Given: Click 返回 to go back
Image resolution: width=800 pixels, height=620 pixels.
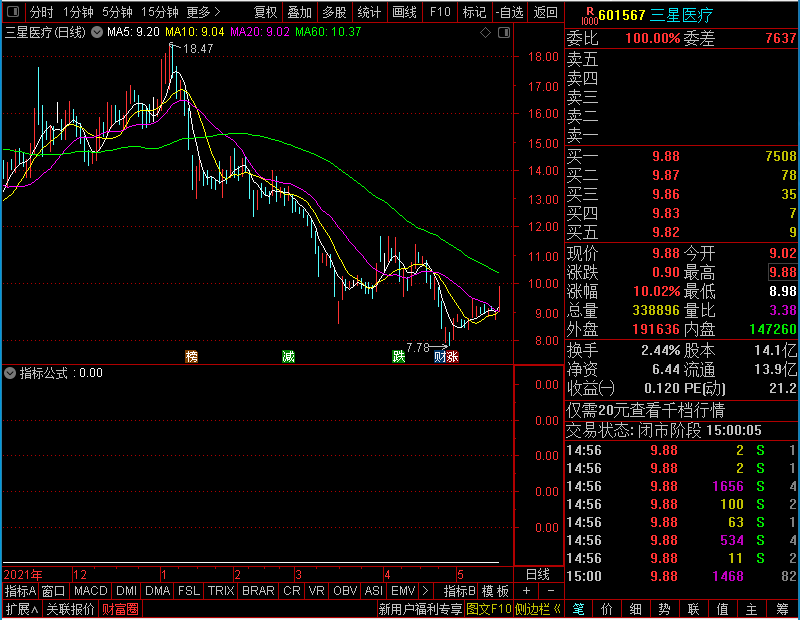Looking at the screenshot, I should pos(545,12).
